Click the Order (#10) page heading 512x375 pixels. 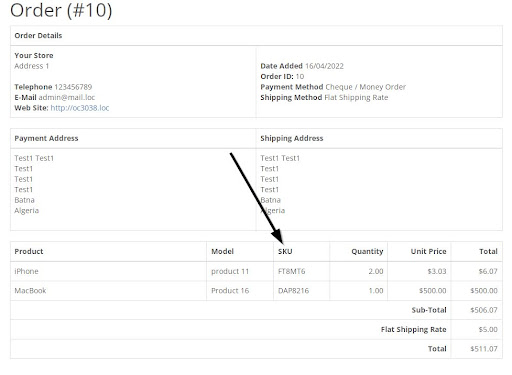[61, 10]
